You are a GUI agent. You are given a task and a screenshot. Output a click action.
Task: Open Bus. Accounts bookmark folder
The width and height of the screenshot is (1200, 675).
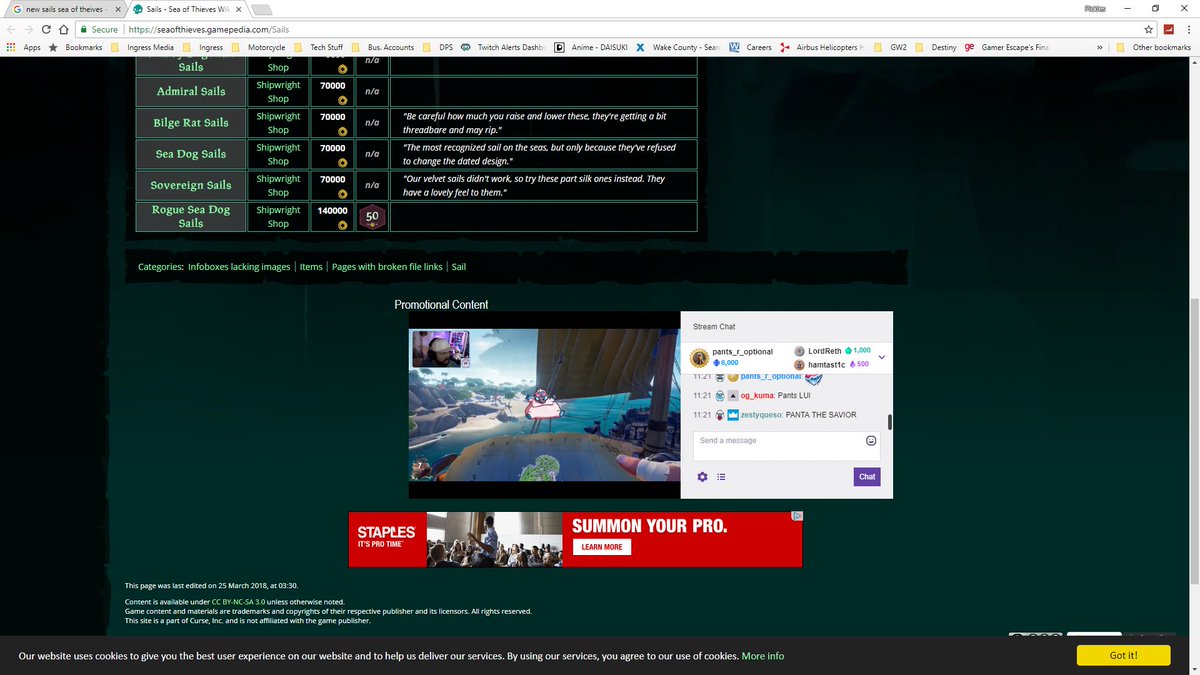(x=383, y=47)
